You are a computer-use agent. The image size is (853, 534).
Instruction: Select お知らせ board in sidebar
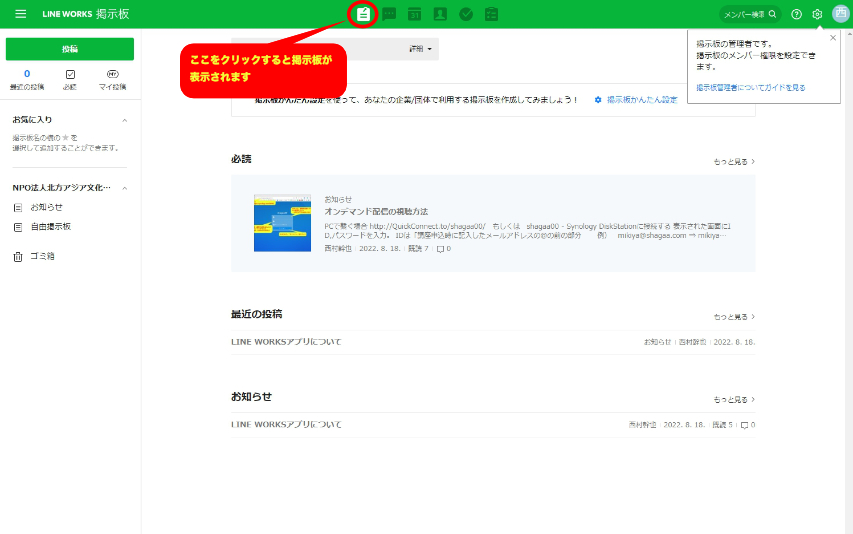[46, 207]
